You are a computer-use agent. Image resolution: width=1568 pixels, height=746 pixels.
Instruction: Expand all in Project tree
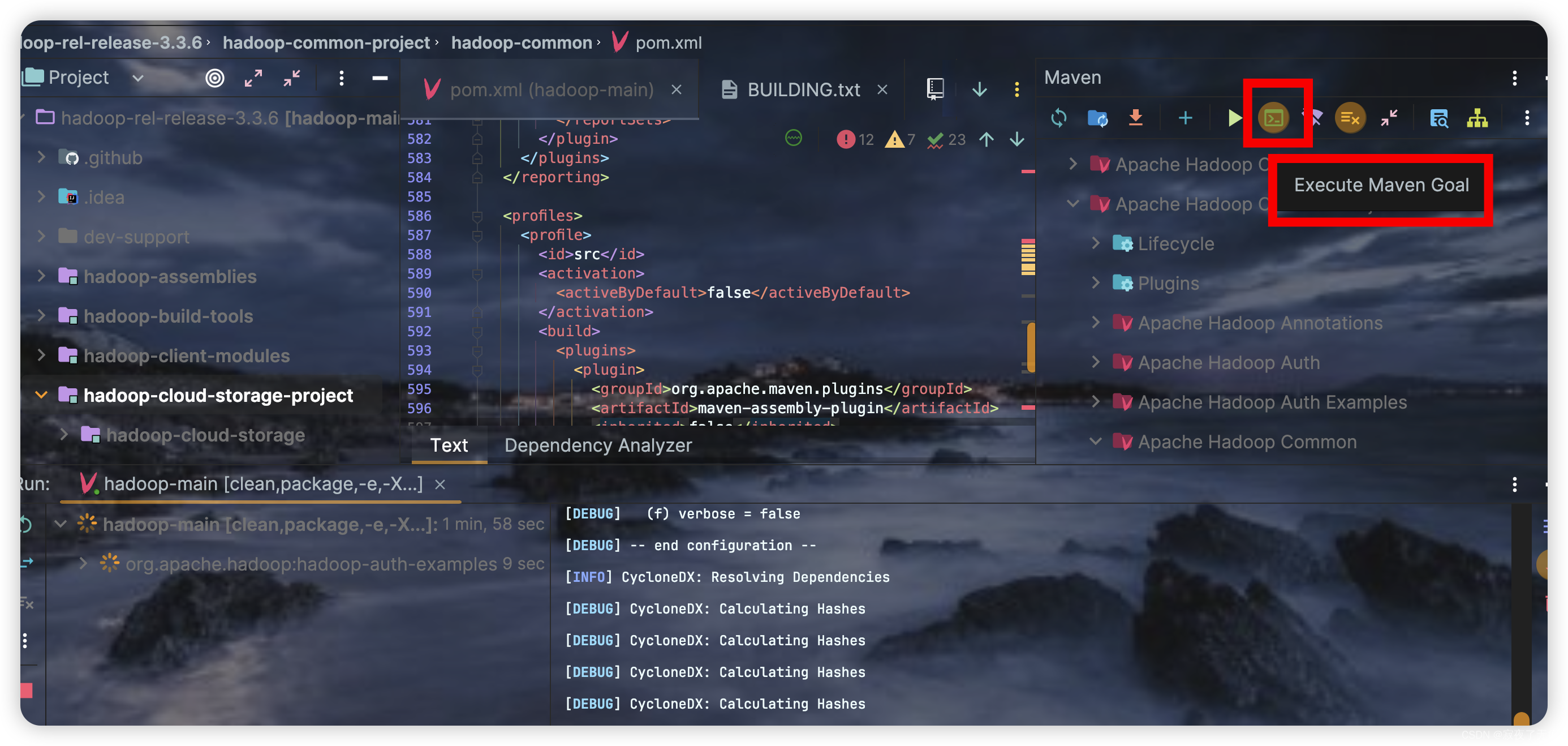(x=253, y=78)
